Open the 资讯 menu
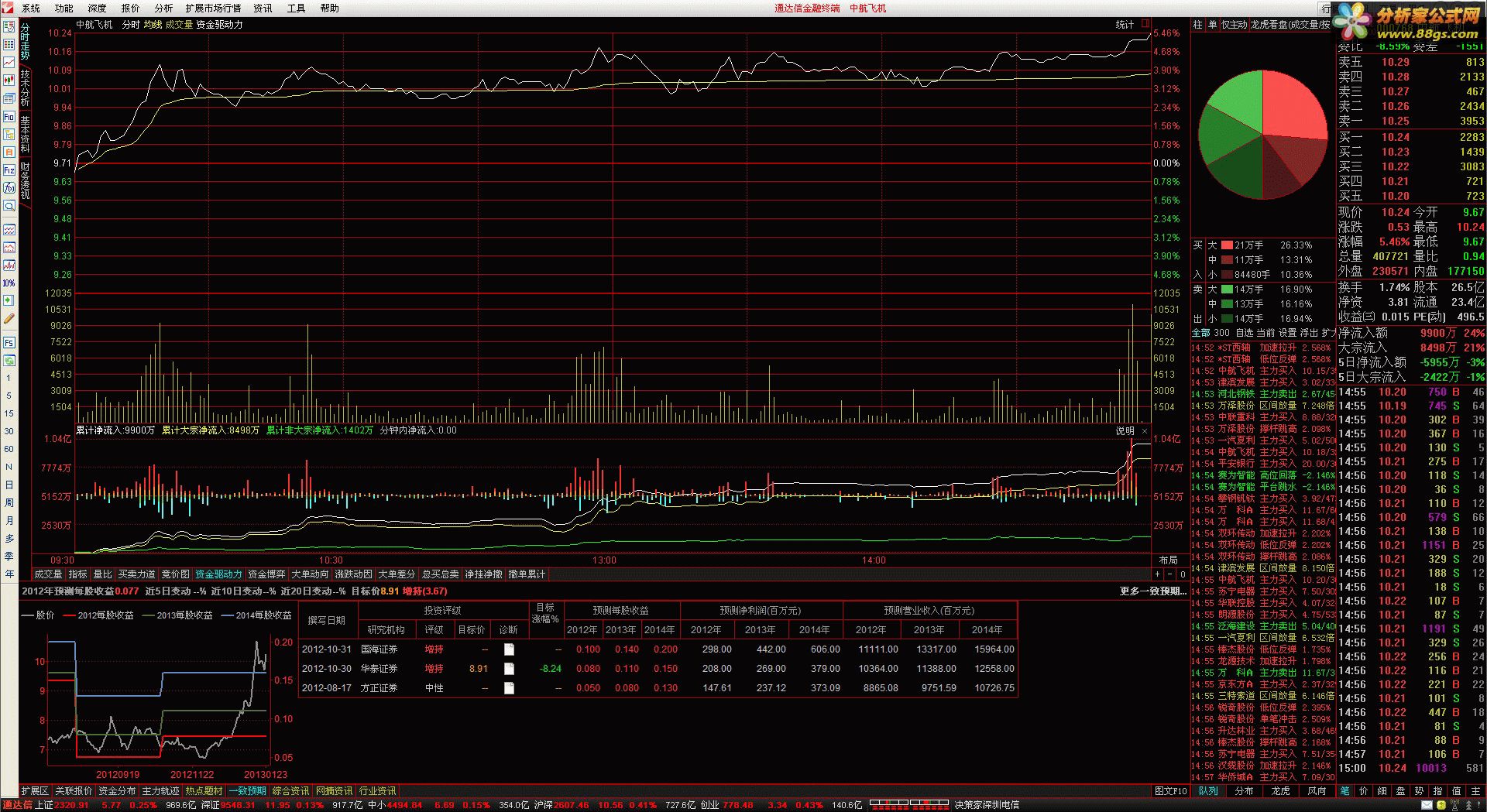The height and width of the screenshot is (812, 1487). coord(263,8)
